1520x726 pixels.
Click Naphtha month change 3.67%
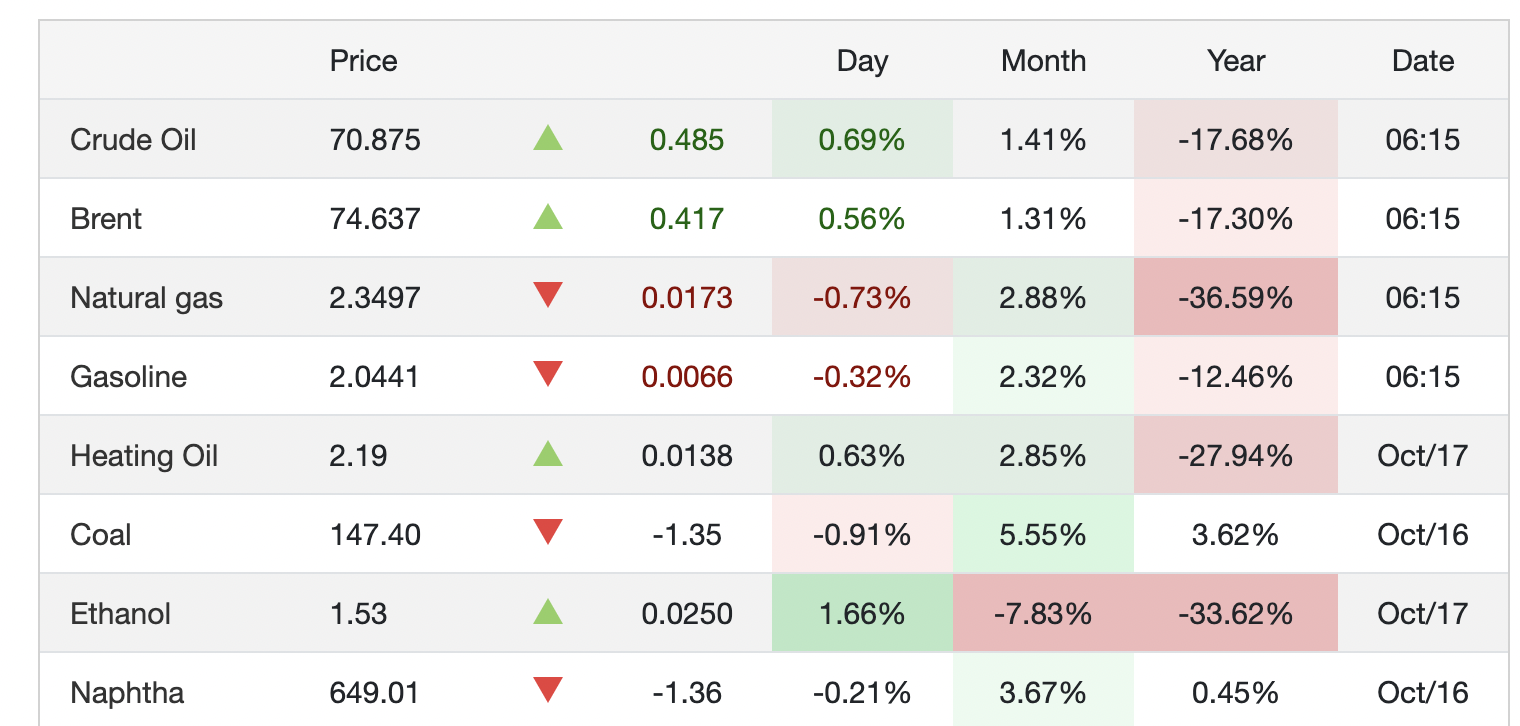[1043, 692]
